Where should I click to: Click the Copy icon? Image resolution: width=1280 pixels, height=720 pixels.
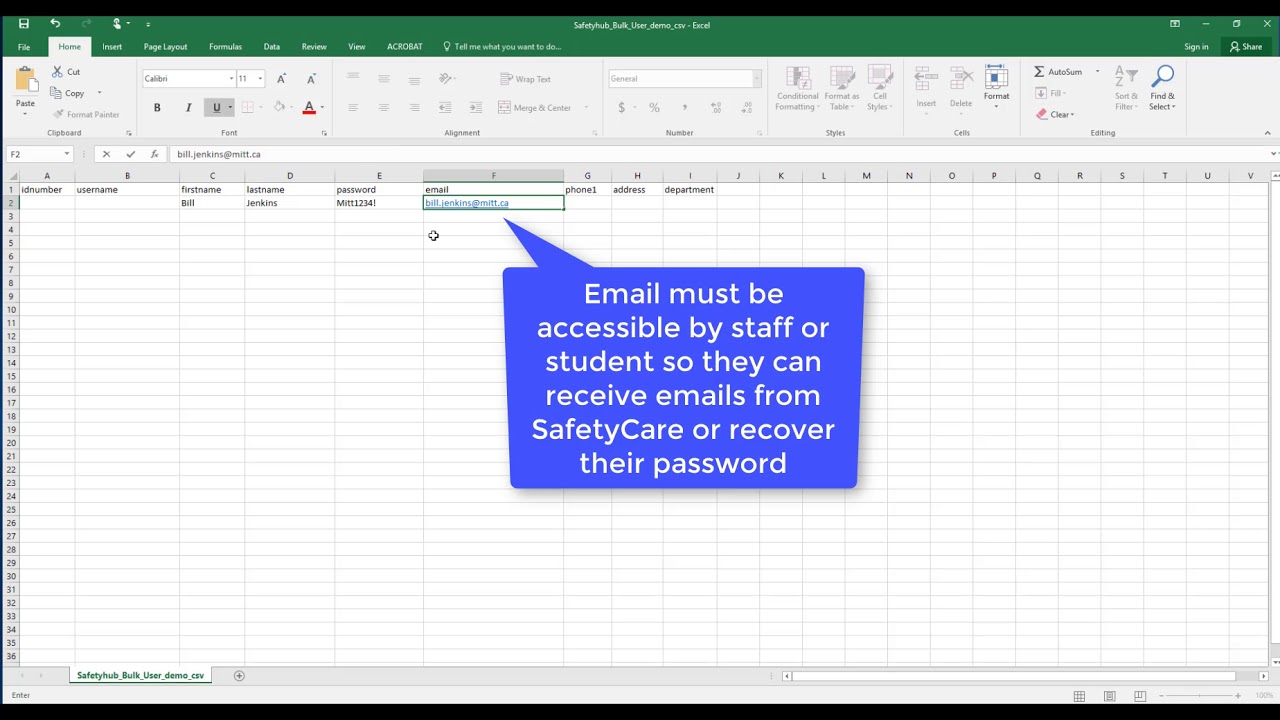point(57,93)
